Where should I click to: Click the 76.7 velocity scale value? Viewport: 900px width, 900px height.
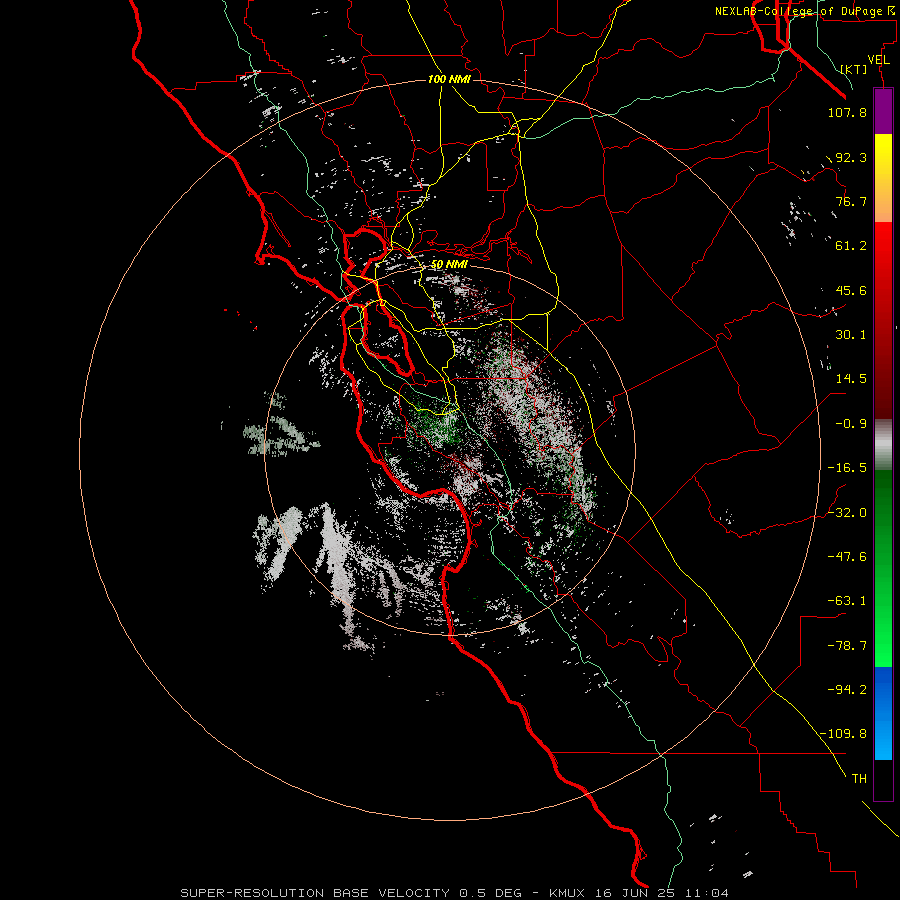click(x=851, y=201)
